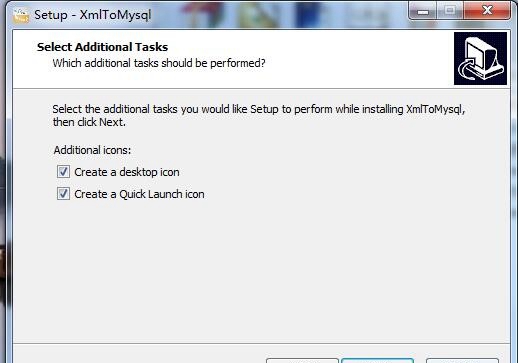Click the Setup installer icon in title bar

[21, 16]
